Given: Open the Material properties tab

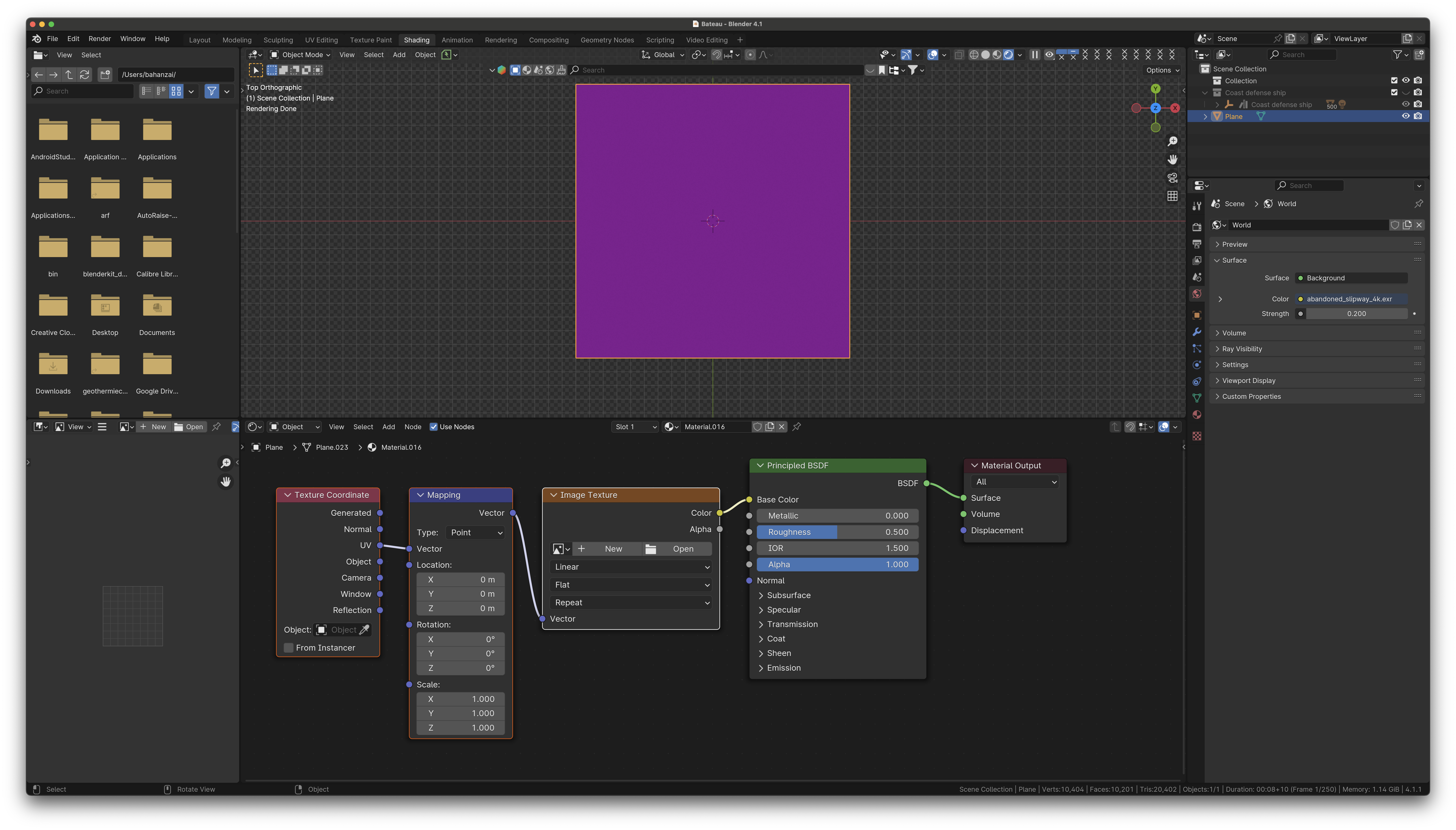Looking at the screenshot, I should click(x=1197, y=415).
